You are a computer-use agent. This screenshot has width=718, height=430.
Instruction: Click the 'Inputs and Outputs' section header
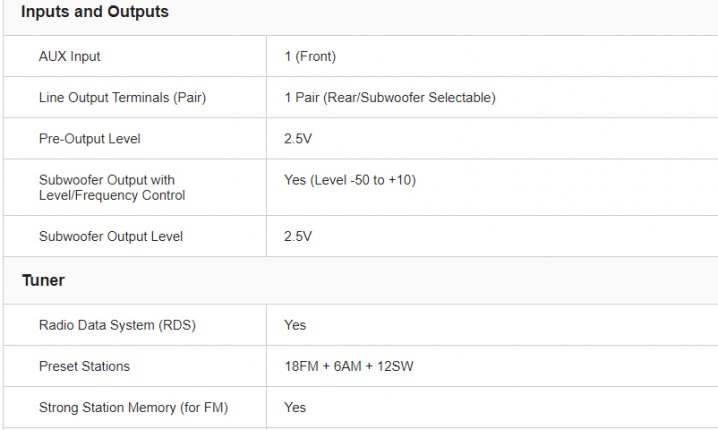pos(95,13)
